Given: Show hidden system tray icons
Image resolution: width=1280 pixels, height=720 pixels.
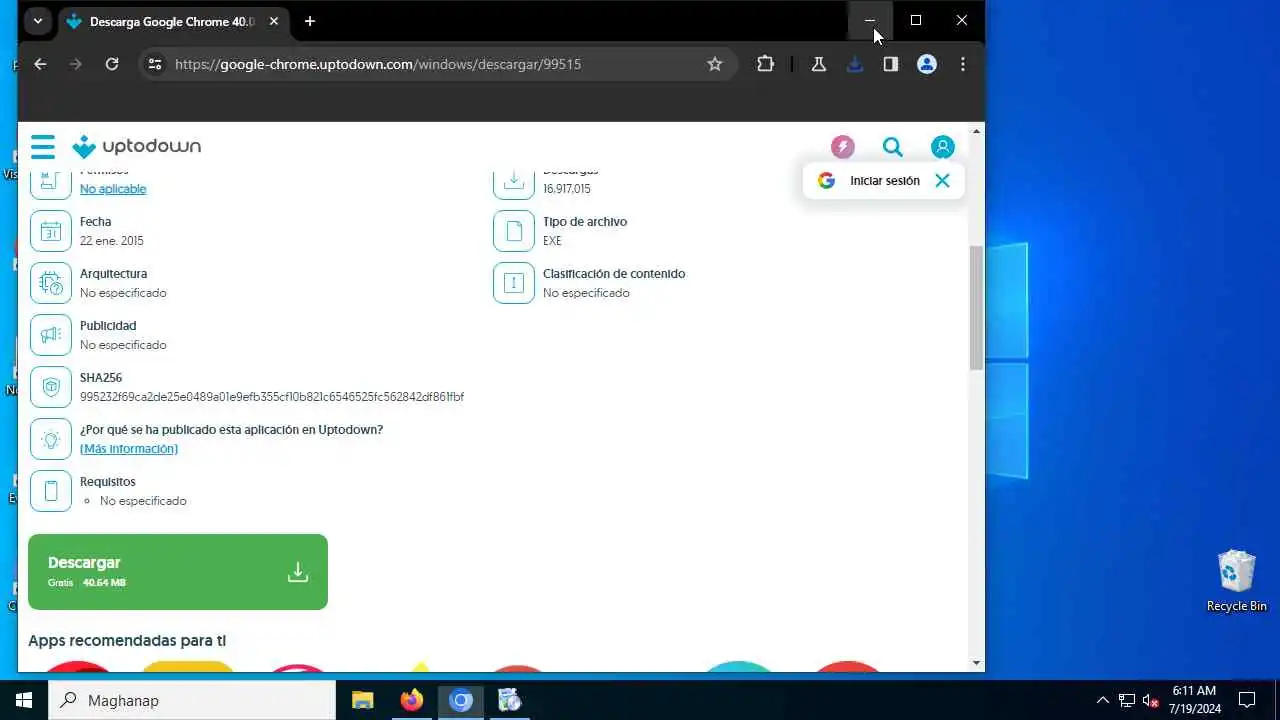Looking at the screenshot, I should [1103, 700].
